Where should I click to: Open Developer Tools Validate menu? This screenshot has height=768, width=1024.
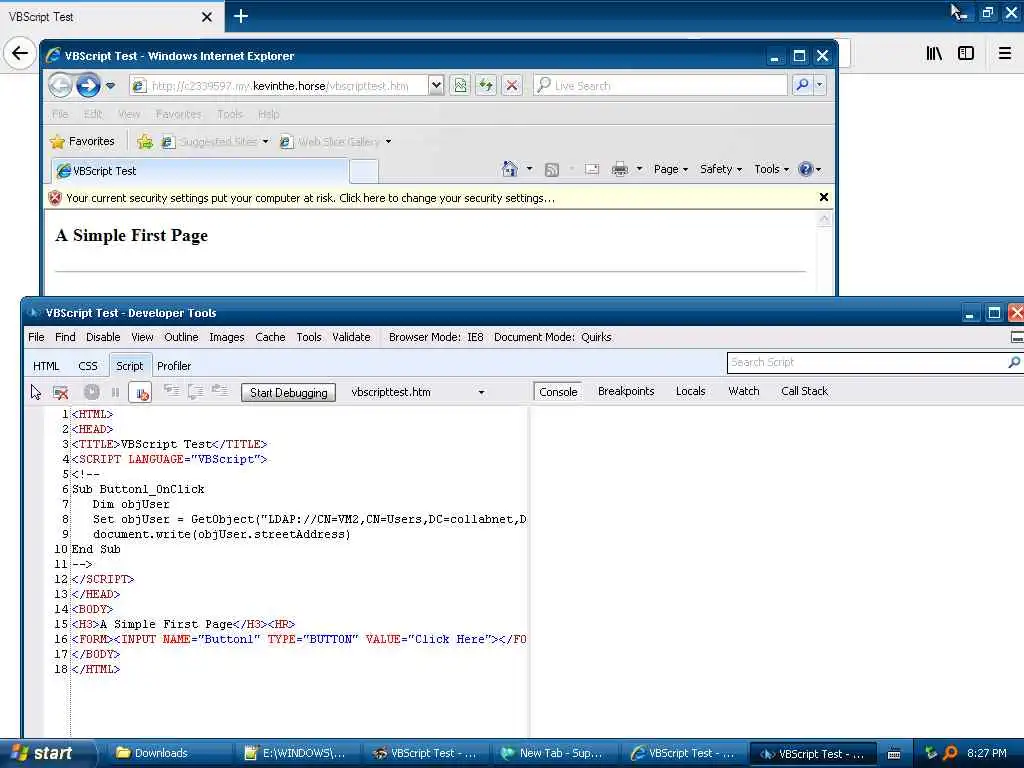click(x=351, y=337)
